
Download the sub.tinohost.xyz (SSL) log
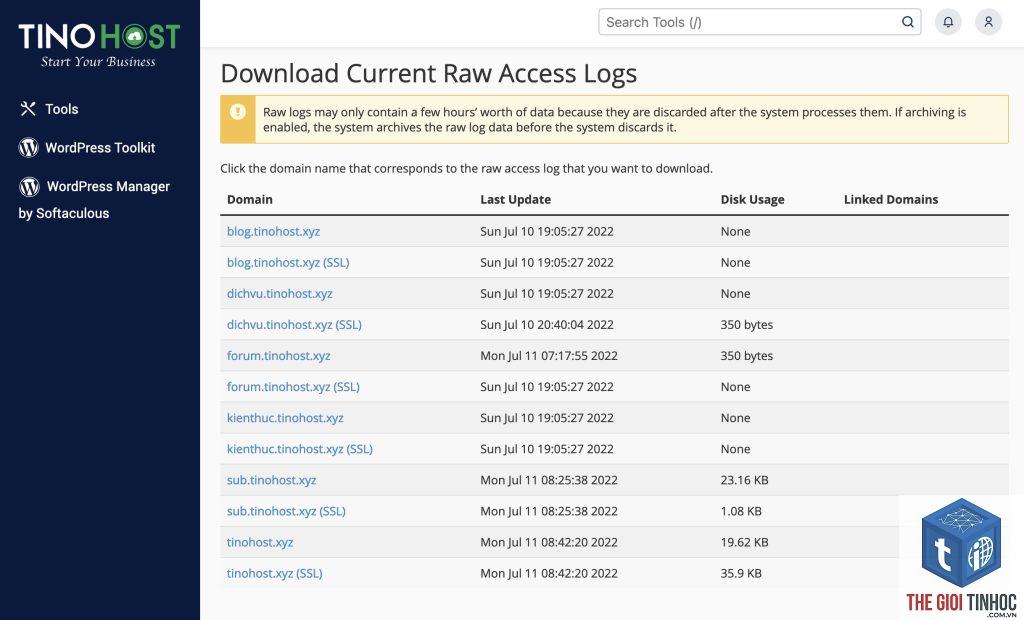286,512
